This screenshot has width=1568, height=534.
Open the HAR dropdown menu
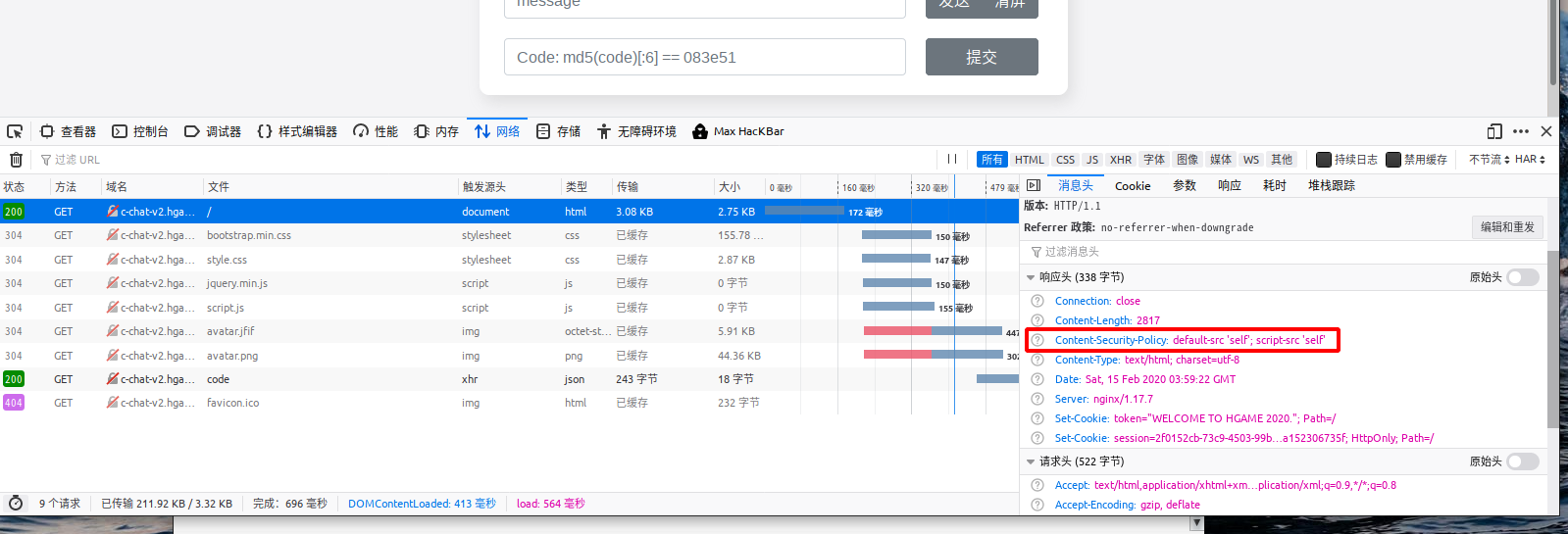[x=1530, y=160]
